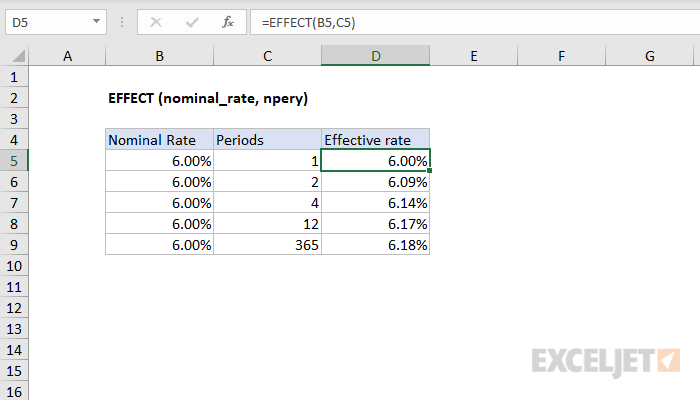Viewport: 700px width, 400px height.
Task: Click the 'Effective rate' header cell
Action: pos(375,140)
